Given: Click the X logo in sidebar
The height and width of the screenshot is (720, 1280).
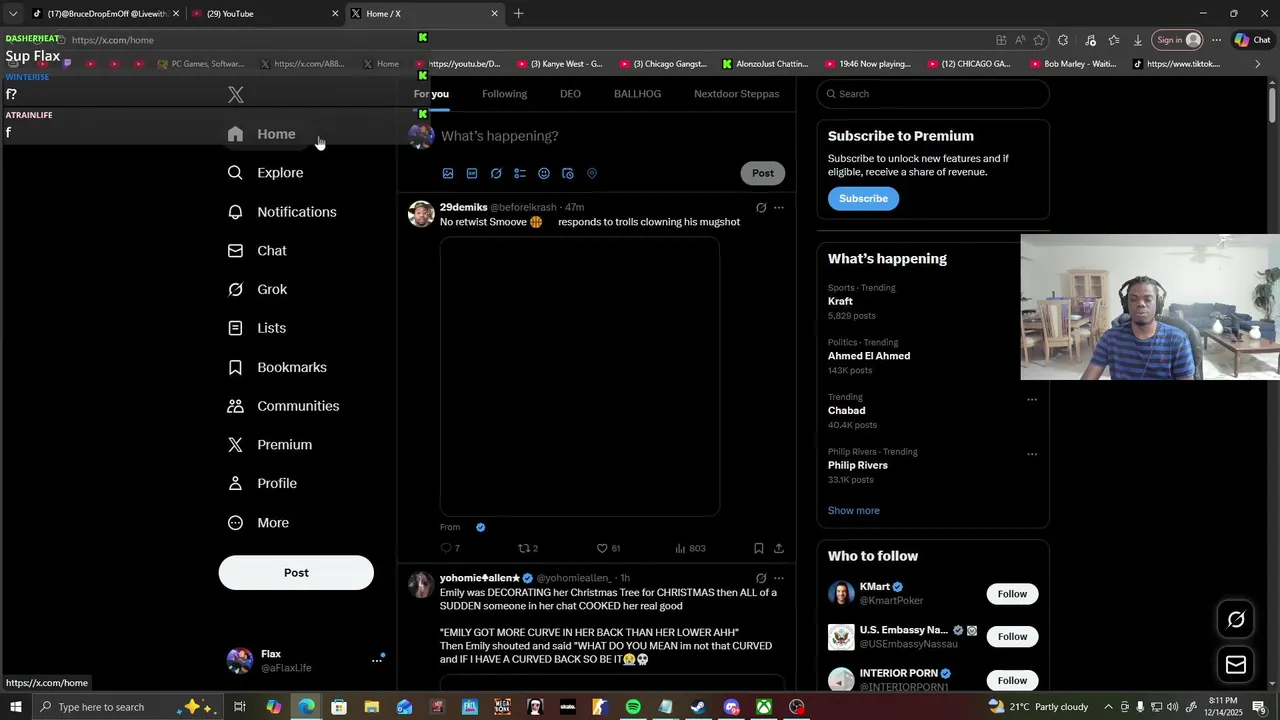Looking at the screenshot, I should 236,95.
